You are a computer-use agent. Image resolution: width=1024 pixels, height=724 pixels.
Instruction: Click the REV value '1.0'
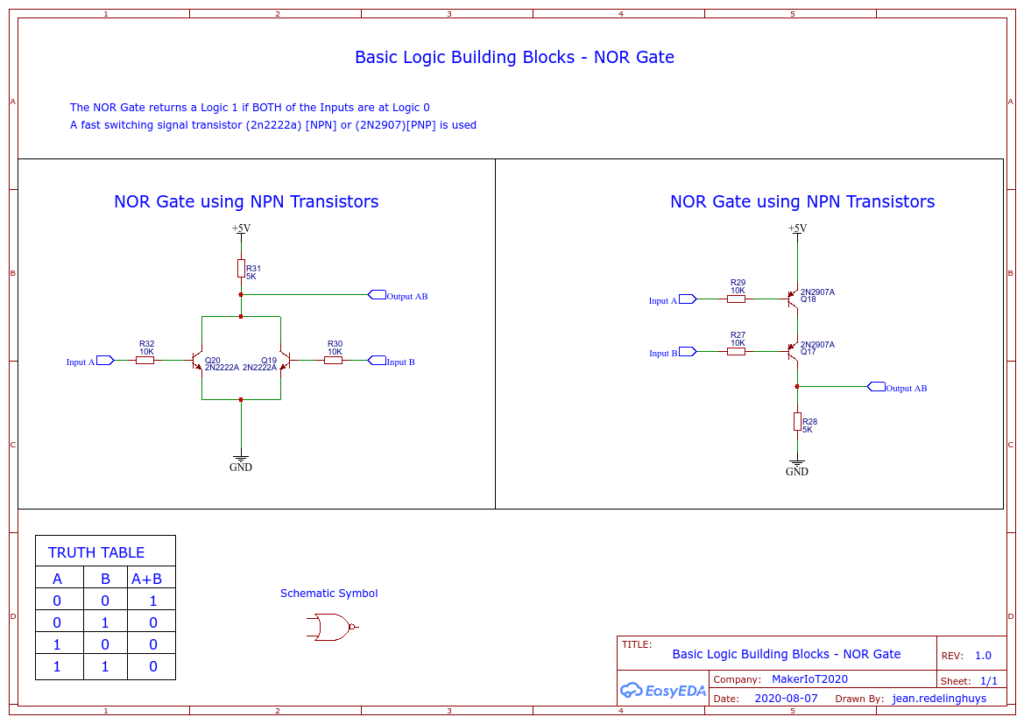click(x=983, y=655)
